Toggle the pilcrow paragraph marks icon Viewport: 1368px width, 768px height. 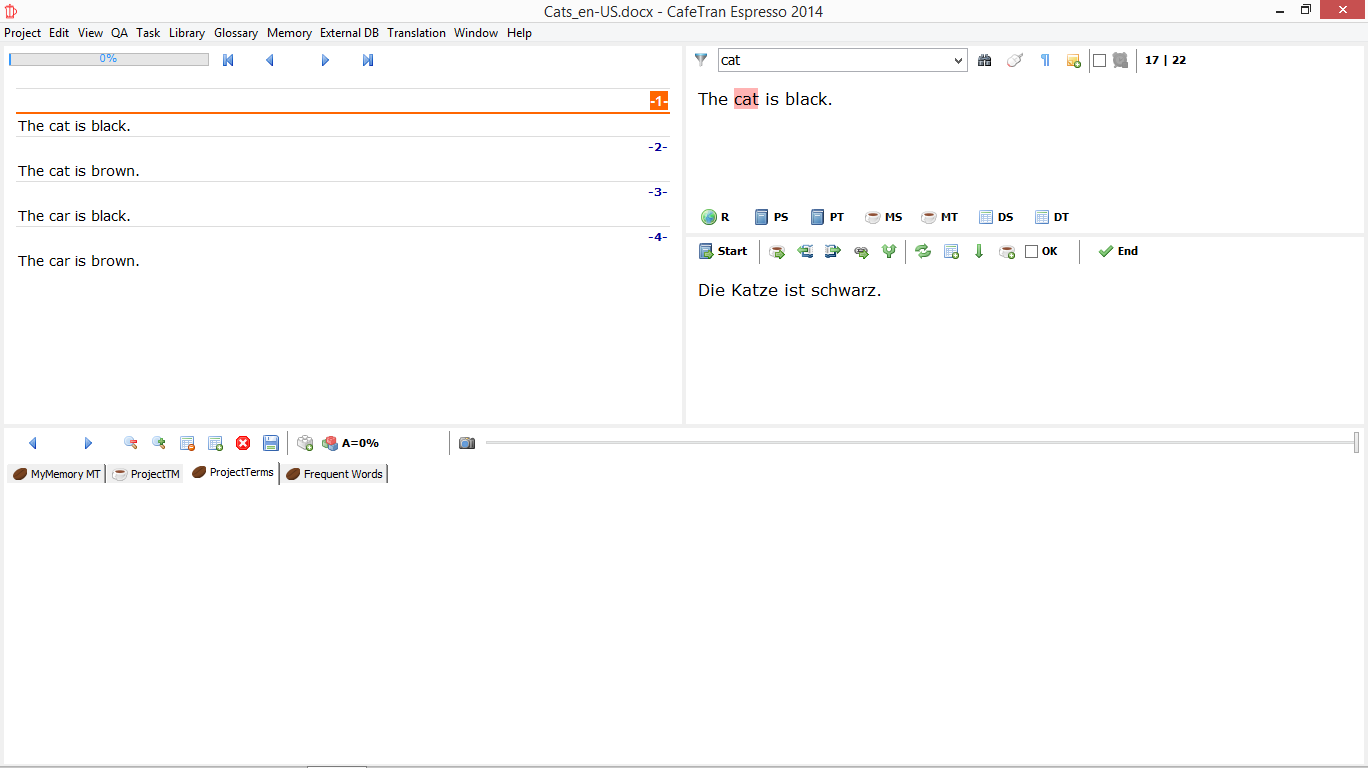(1045, 60)
